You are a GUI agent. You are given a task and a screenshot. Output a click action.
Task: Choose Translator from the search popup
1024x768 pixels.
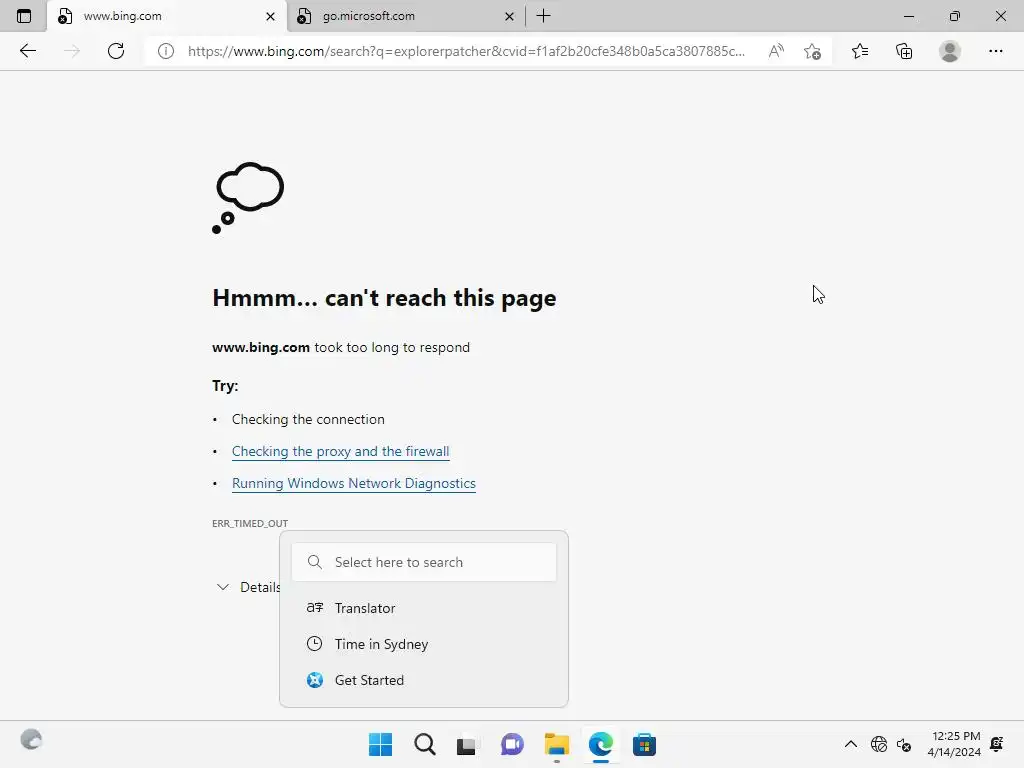(424, 608)
